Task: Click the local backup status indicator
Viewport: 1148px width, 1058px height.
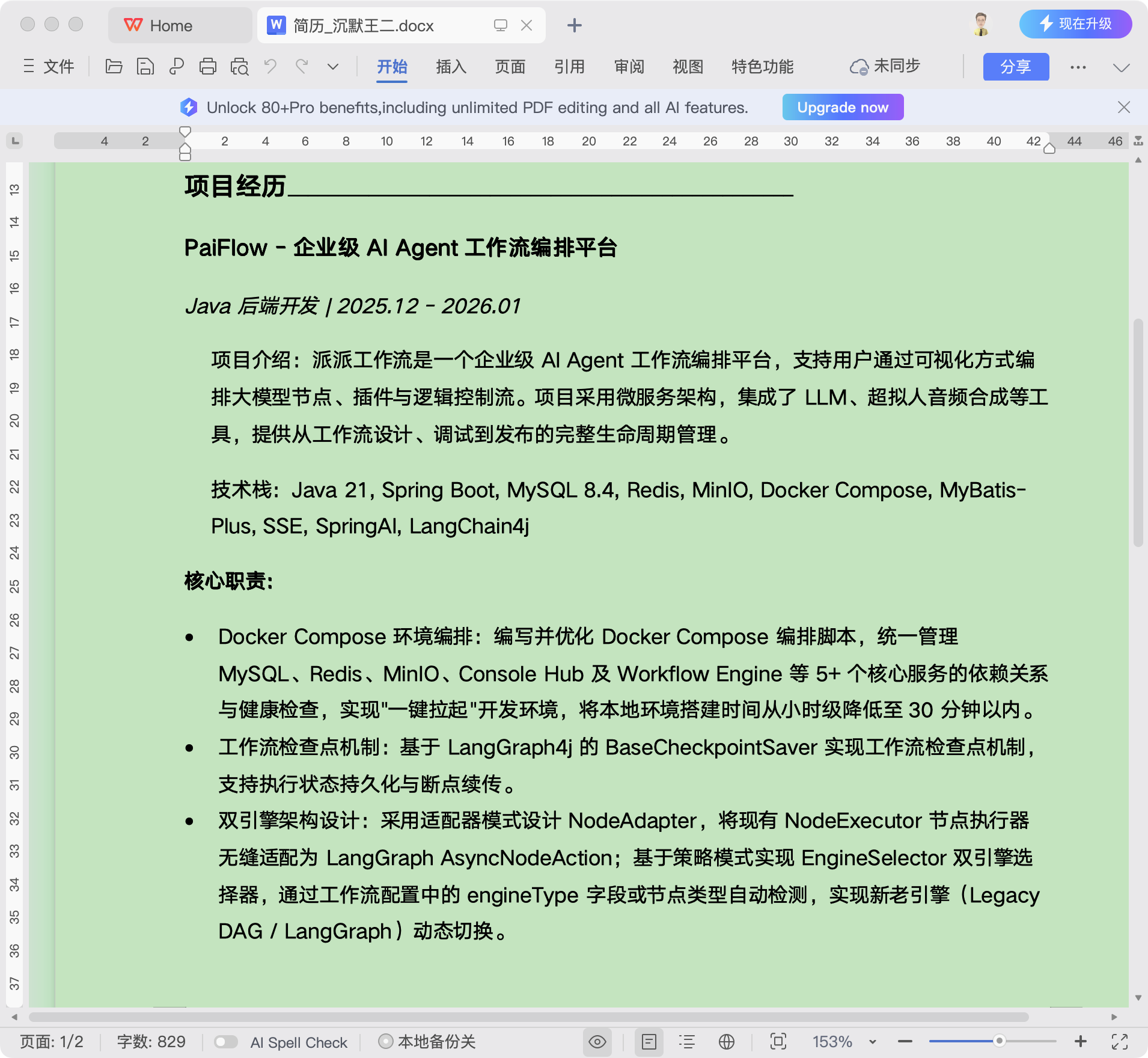Action: [x=427, y=1042]
